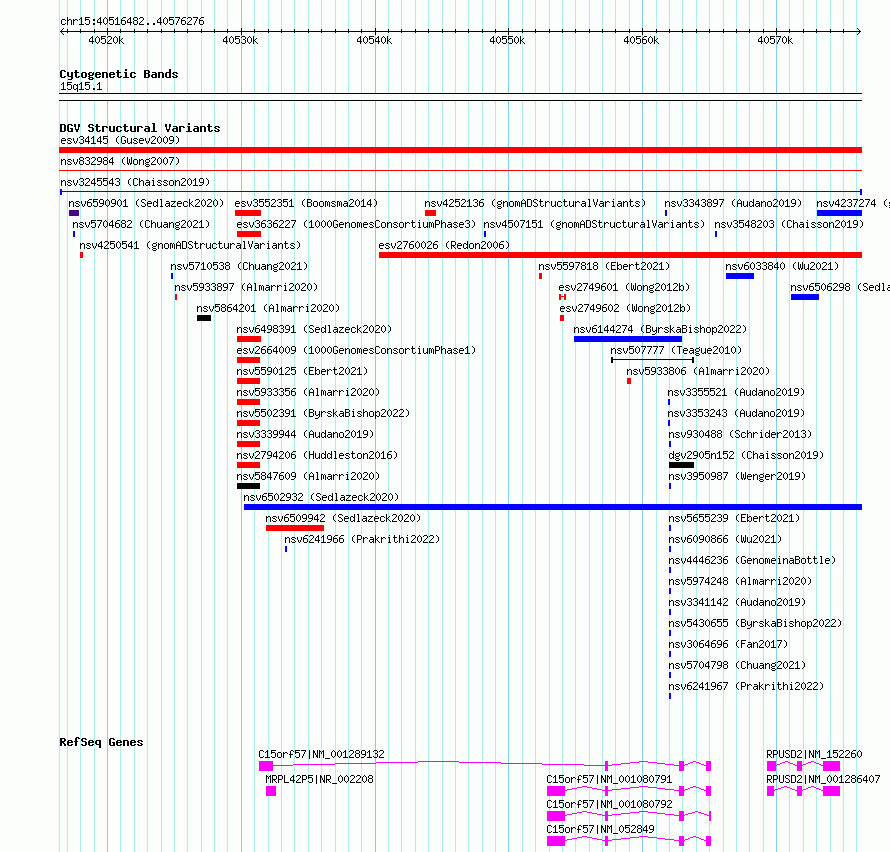Viewport: 890px width, 852px height.
Task: Open C15orf57|NM_052849 transcript label
Action: tap(600, 829)
